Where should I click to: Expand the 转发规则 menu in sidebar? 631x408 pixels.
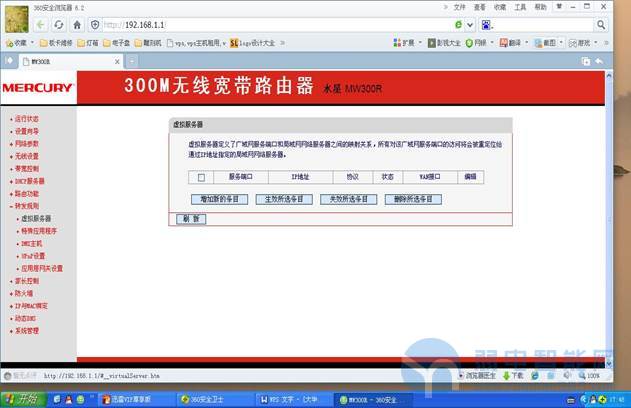click(x=26, y=206)
